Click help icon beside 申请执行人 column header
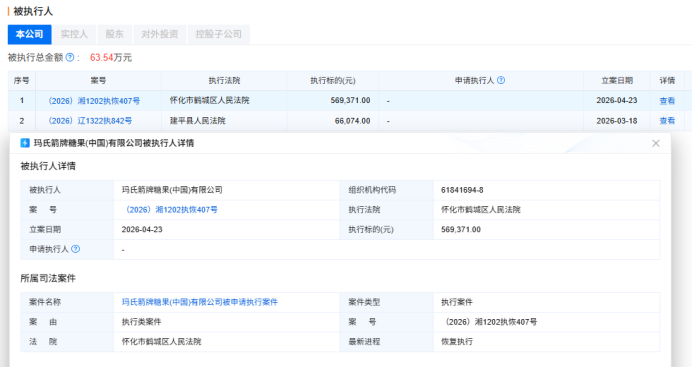The width and height of the screenshot is (693, 368). point(501,80)
